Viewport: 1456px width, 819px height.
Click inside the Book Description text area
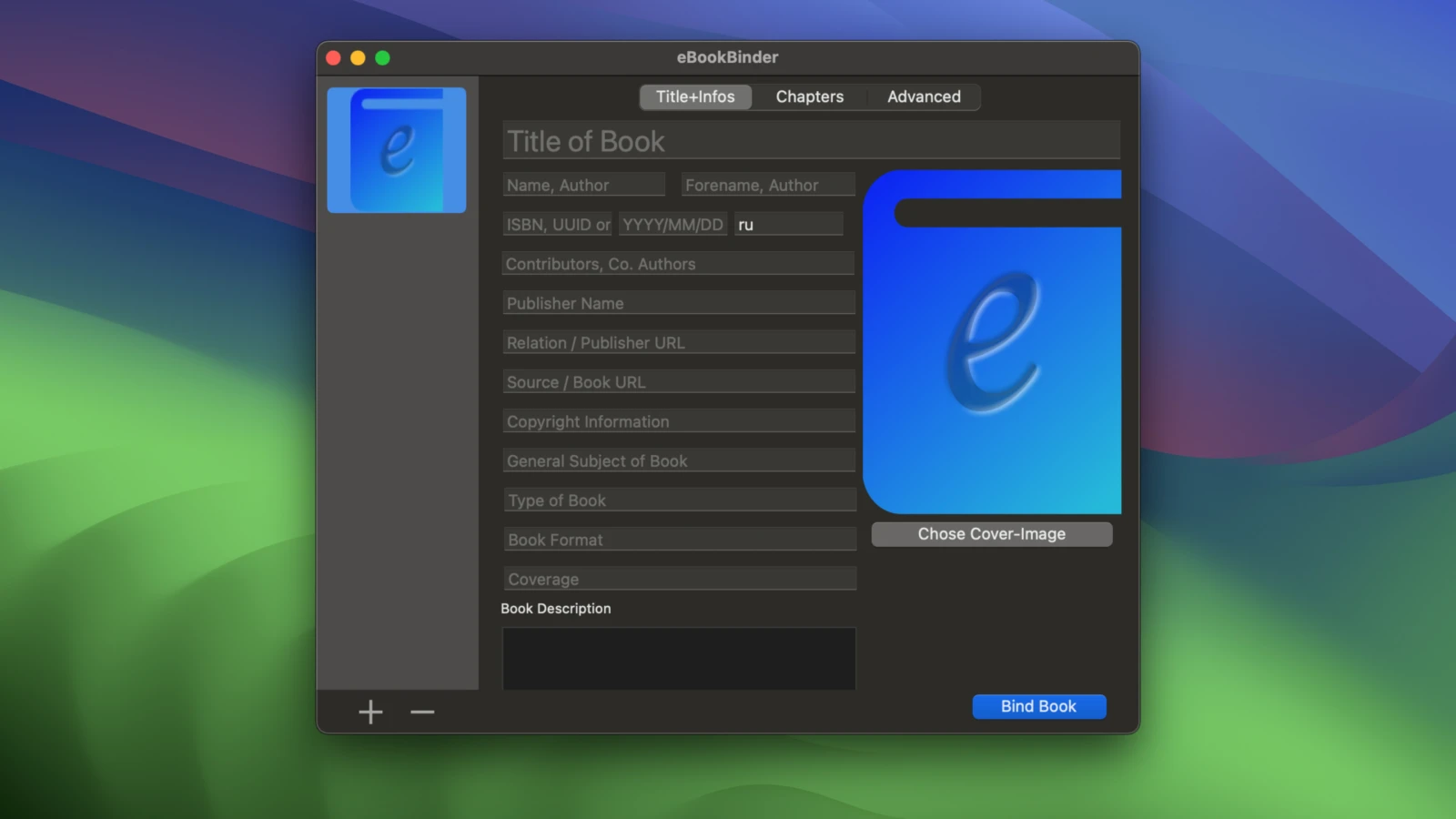pyautogui.click(x=678, y=658)
